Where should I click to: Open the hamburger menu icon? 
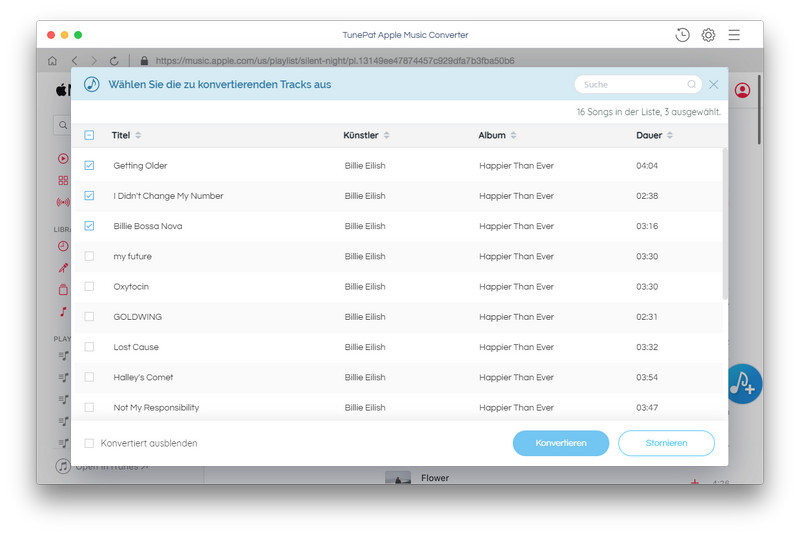tap(734, 35)
